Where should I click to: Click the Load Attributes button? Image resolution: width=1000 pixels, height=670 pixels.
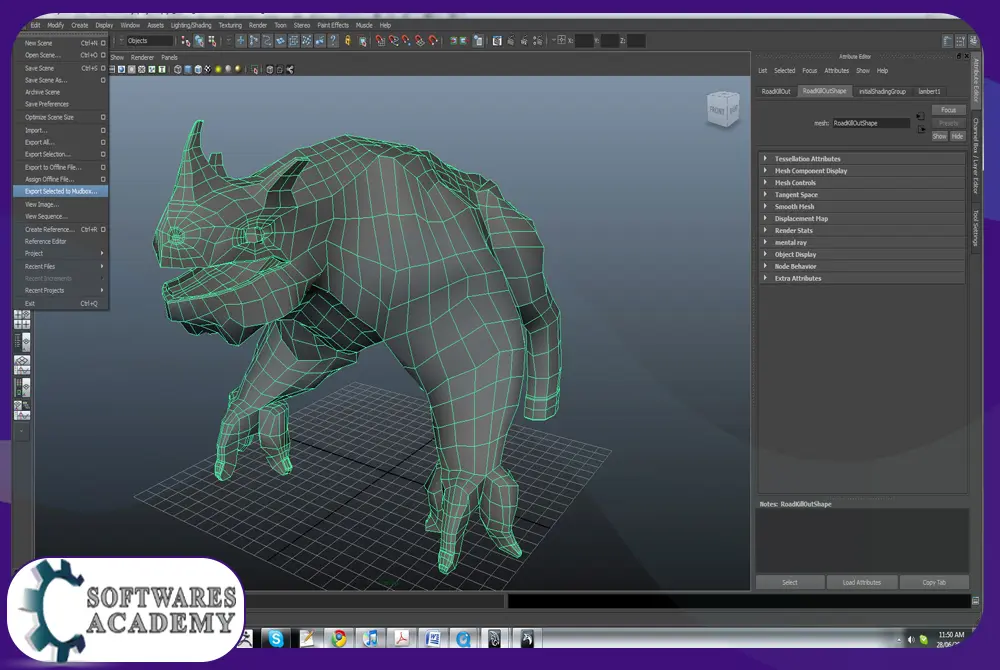coord(862,583)
